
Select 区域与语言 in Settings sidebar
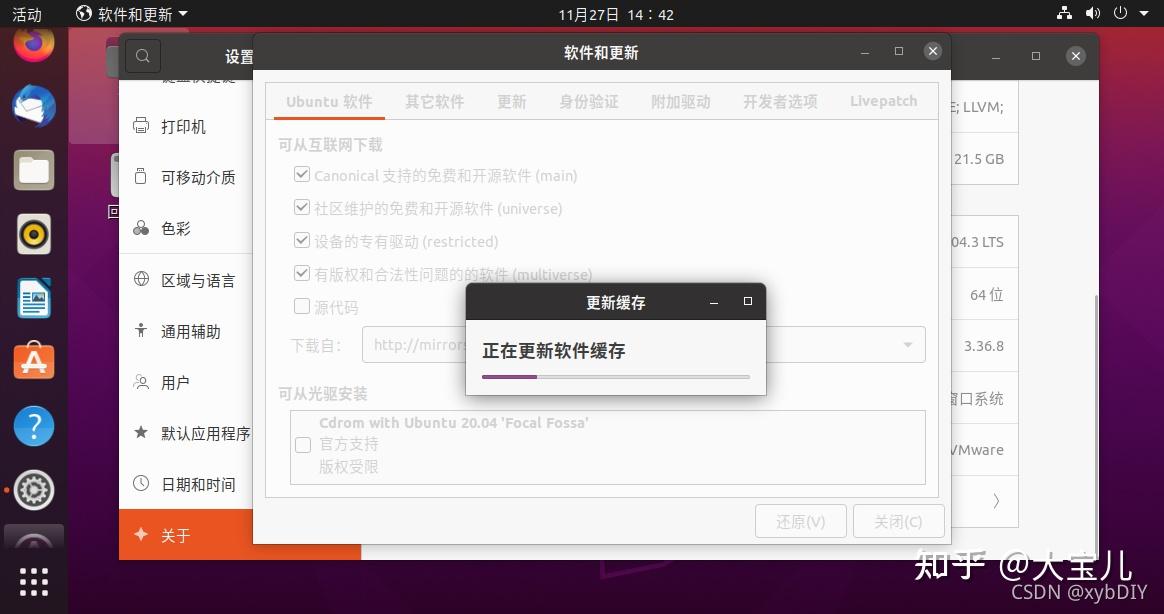pyautogui.click(x=186, y=281)
